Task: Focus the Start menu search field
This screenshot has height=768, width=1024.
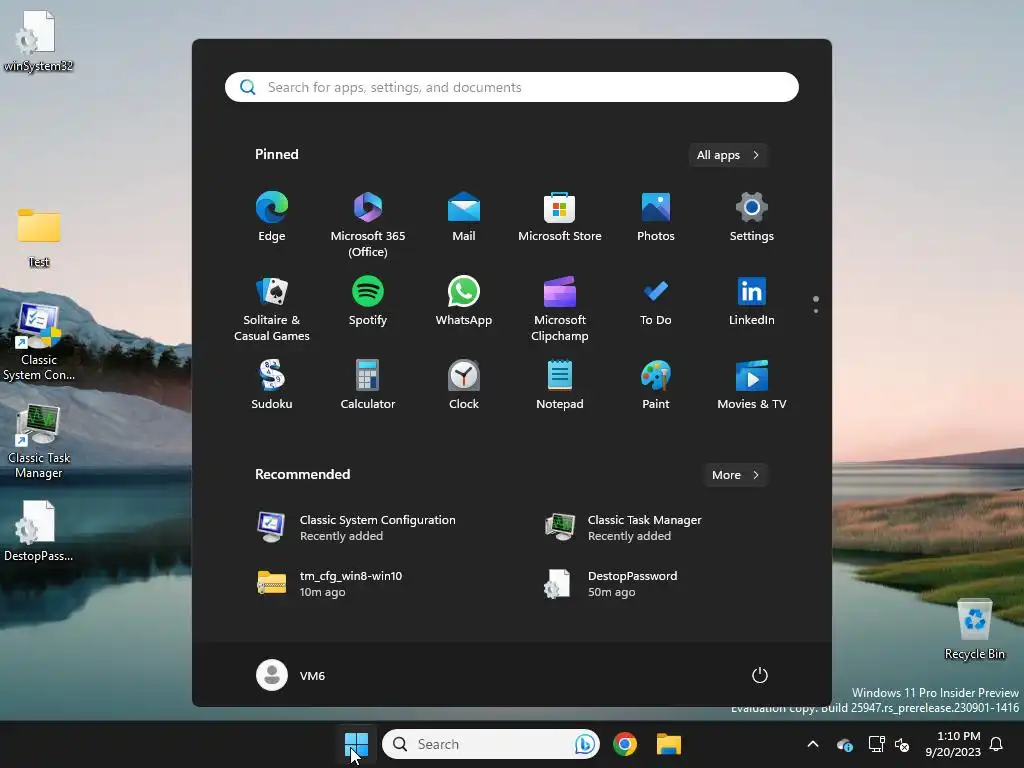Action: tap(512, 87)
